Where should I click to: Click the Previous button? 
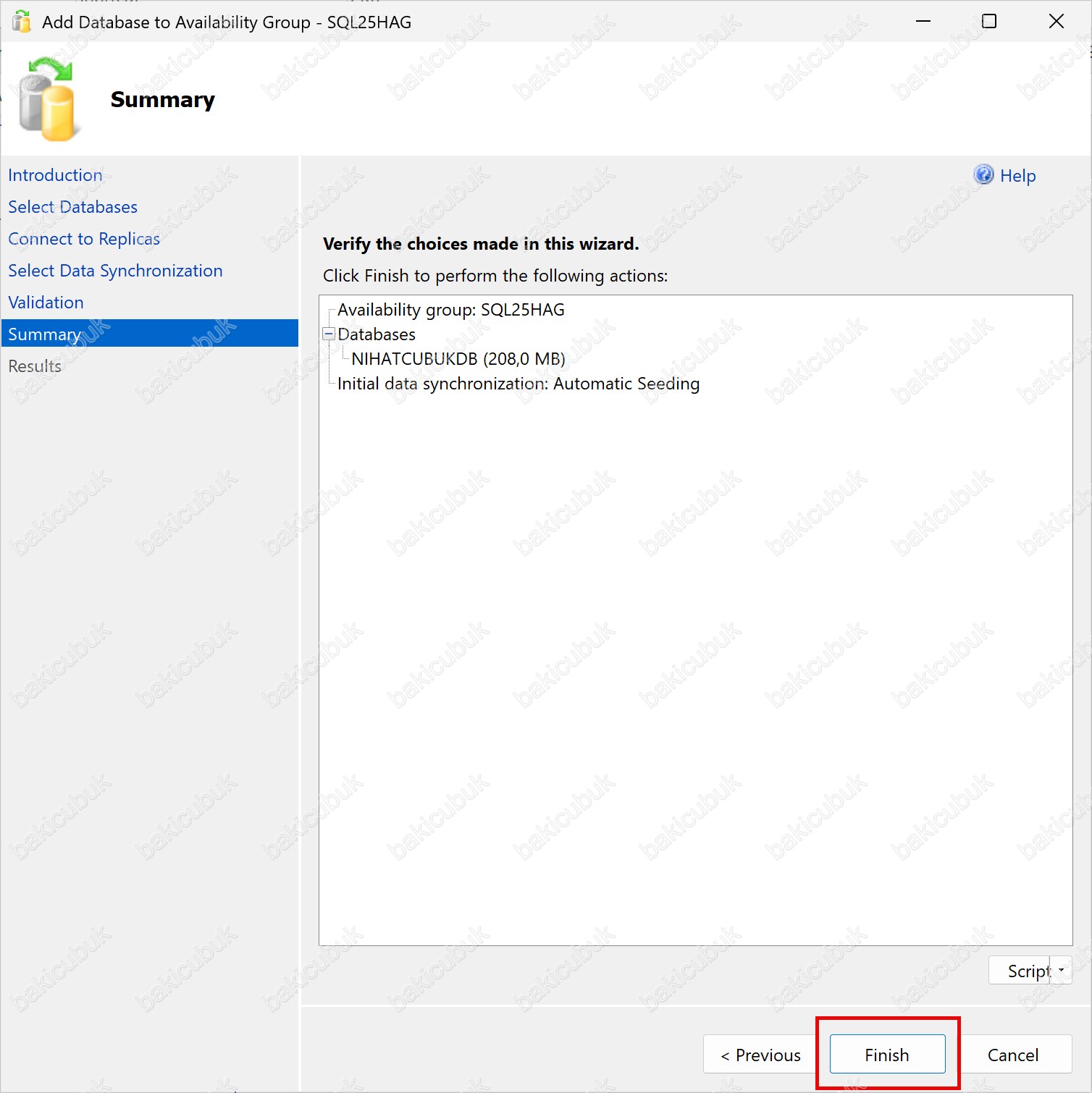[x=761, y=1055]
